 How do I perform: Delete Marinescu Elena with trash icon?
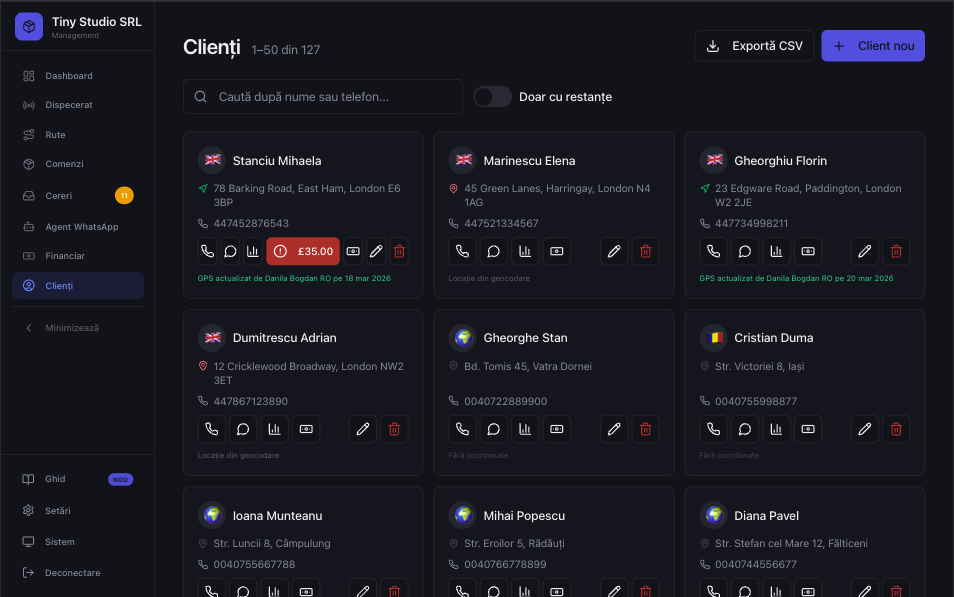coord(646,251)
